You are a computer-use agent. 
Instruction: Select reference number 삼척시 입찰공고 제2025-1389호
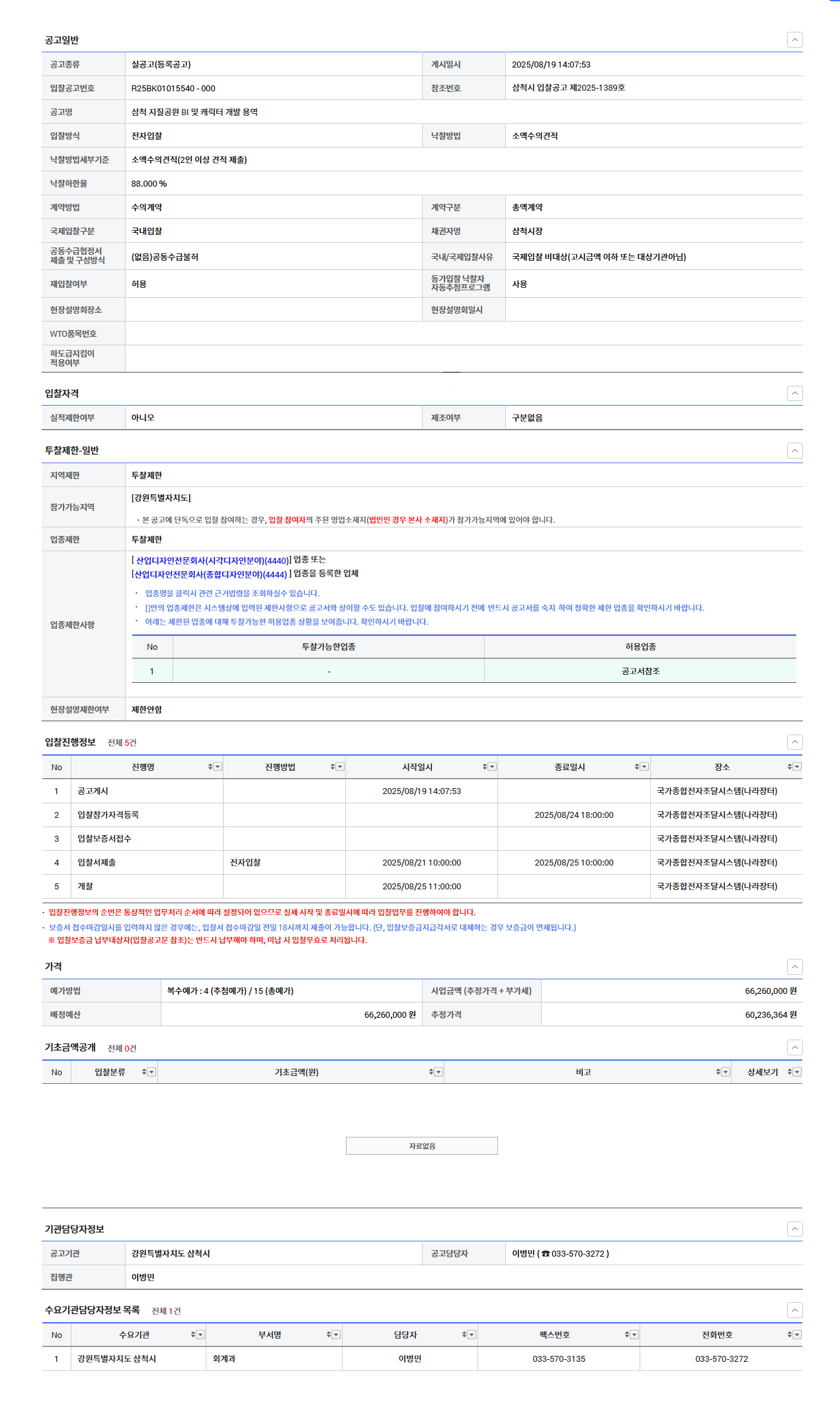tap(568, 88)
